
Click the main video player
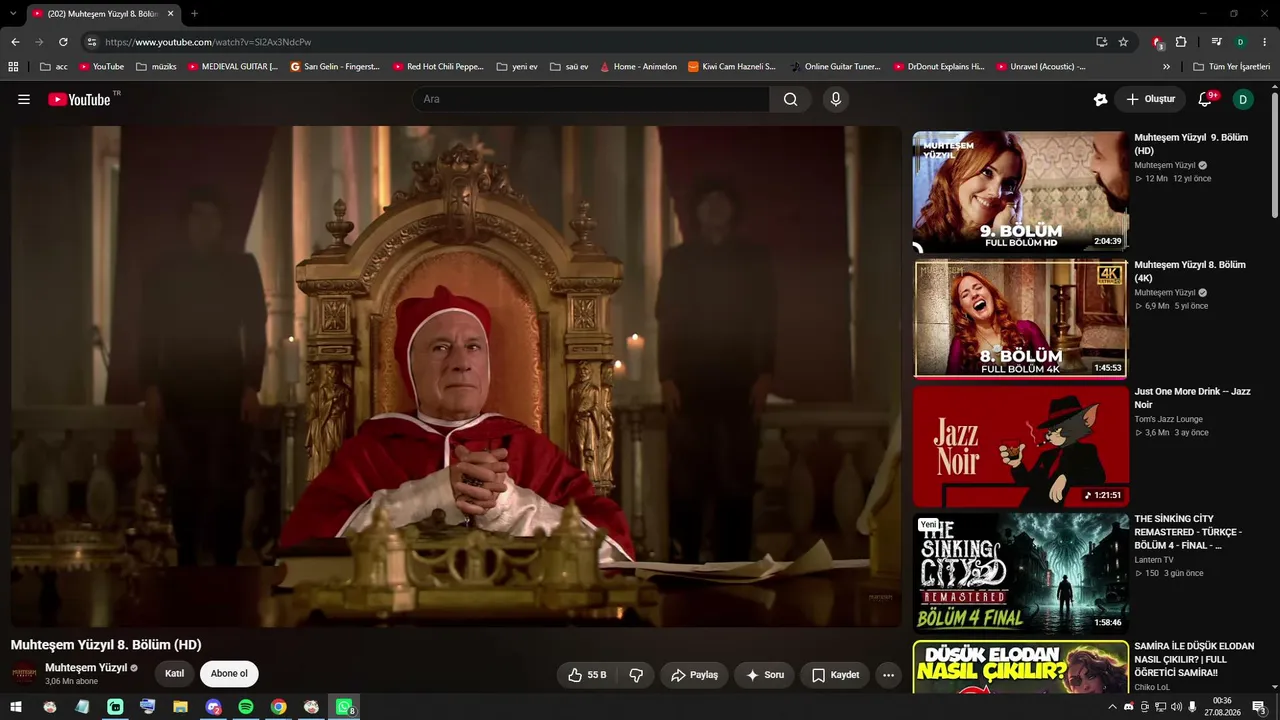click(456, 376)
